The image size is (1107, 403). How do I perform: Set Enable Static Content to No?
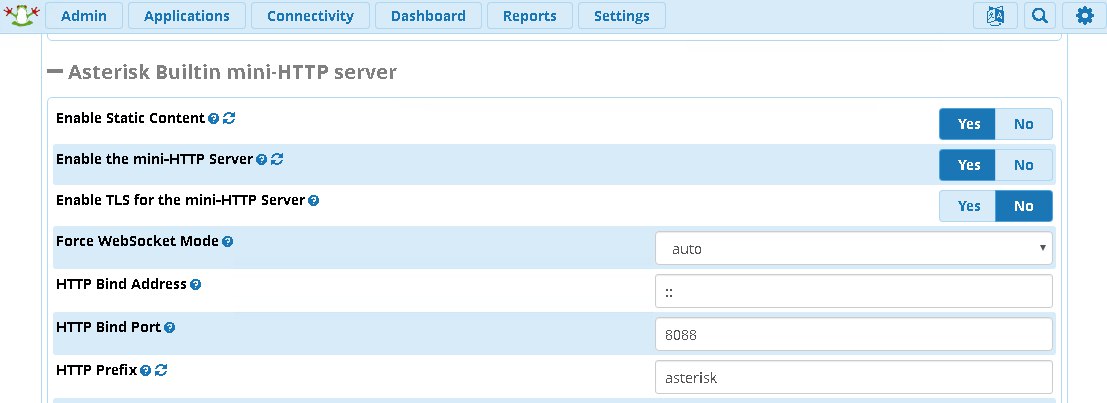[1024, 124]
